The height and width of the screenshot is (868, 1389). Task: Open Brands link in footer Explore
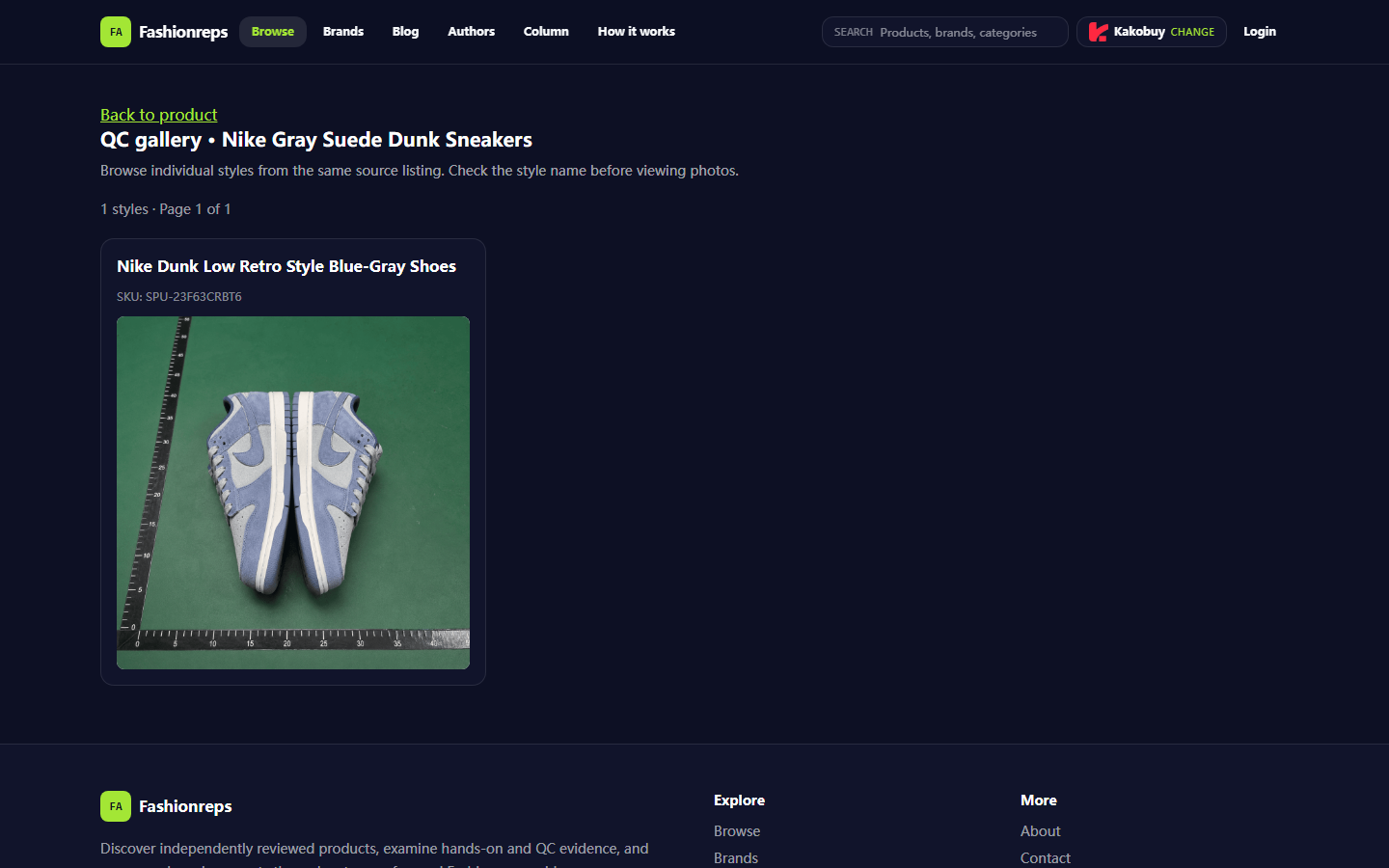pyautogui.click(x=736, y=858)
